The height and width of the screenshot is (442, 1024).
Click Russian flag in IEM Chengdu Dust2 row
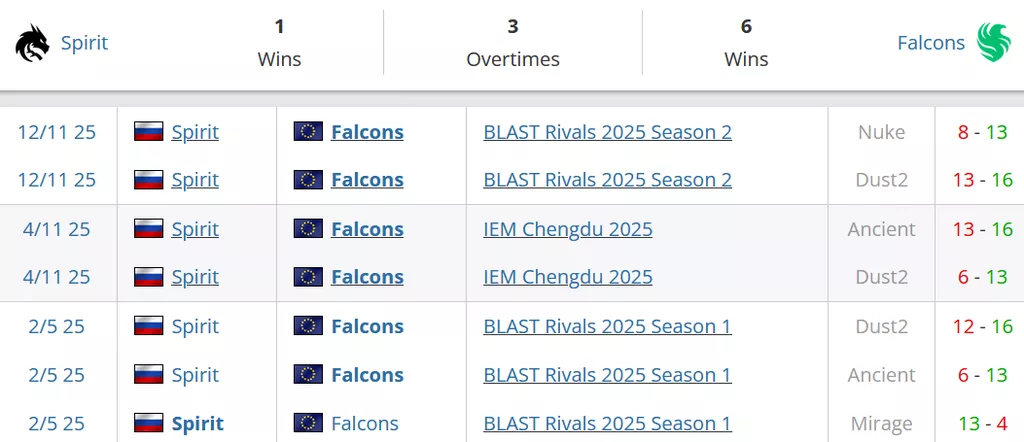click(x=149, y=277)
